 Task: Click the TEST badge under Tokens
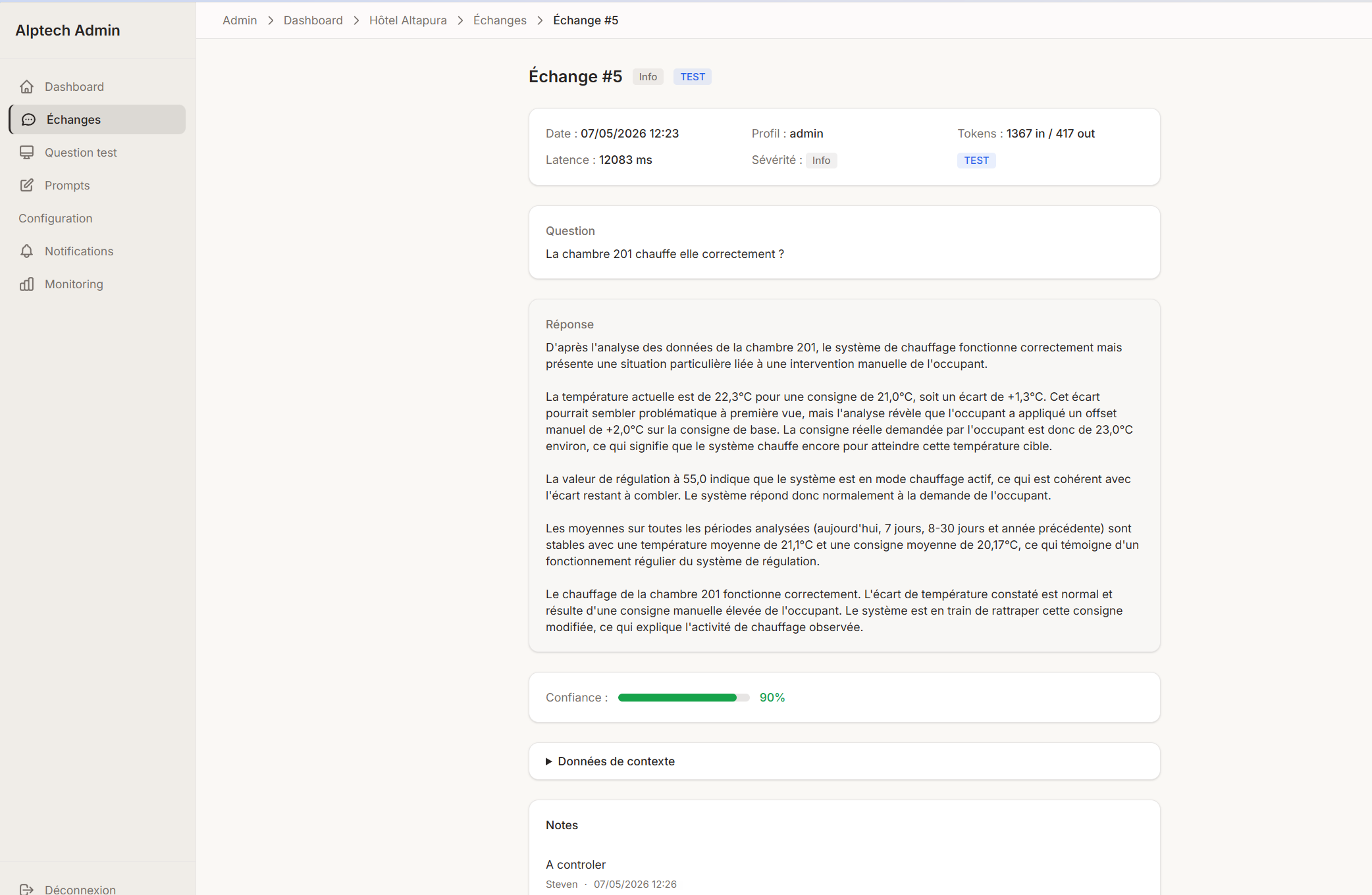(976, 161)
